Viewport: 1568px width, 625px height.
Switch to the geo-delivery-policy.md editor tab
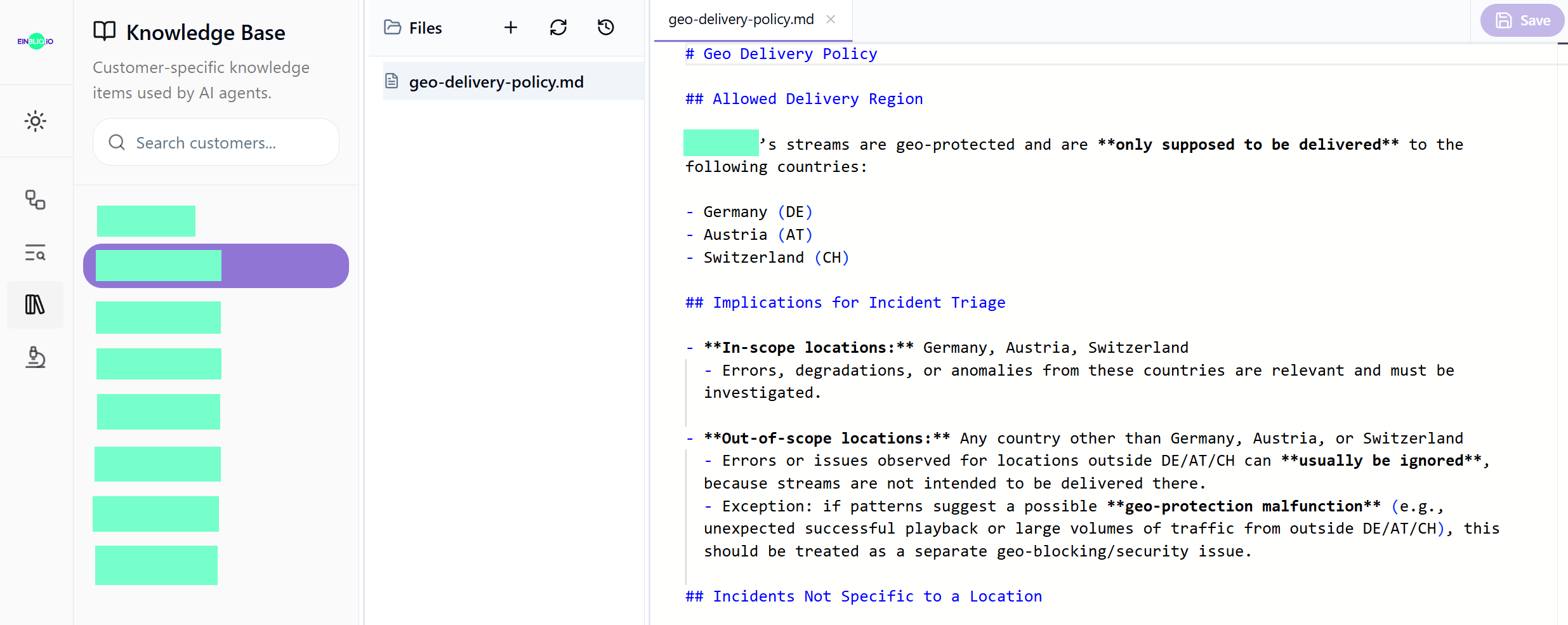(741, 20)
